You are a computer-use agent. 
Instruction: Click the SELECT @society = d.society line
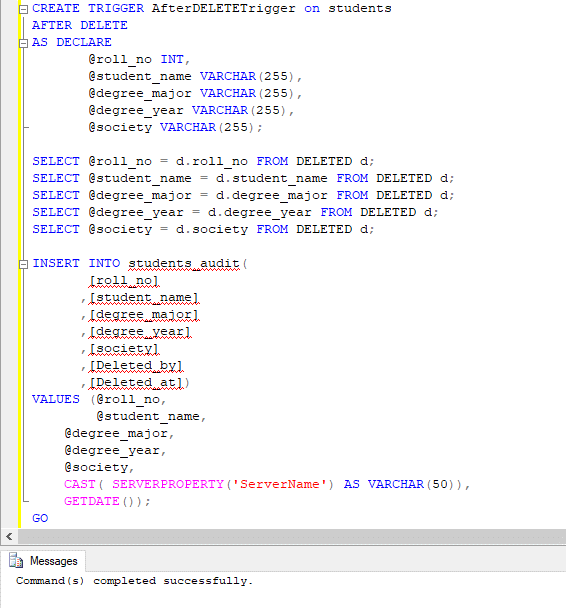[203, 230]
